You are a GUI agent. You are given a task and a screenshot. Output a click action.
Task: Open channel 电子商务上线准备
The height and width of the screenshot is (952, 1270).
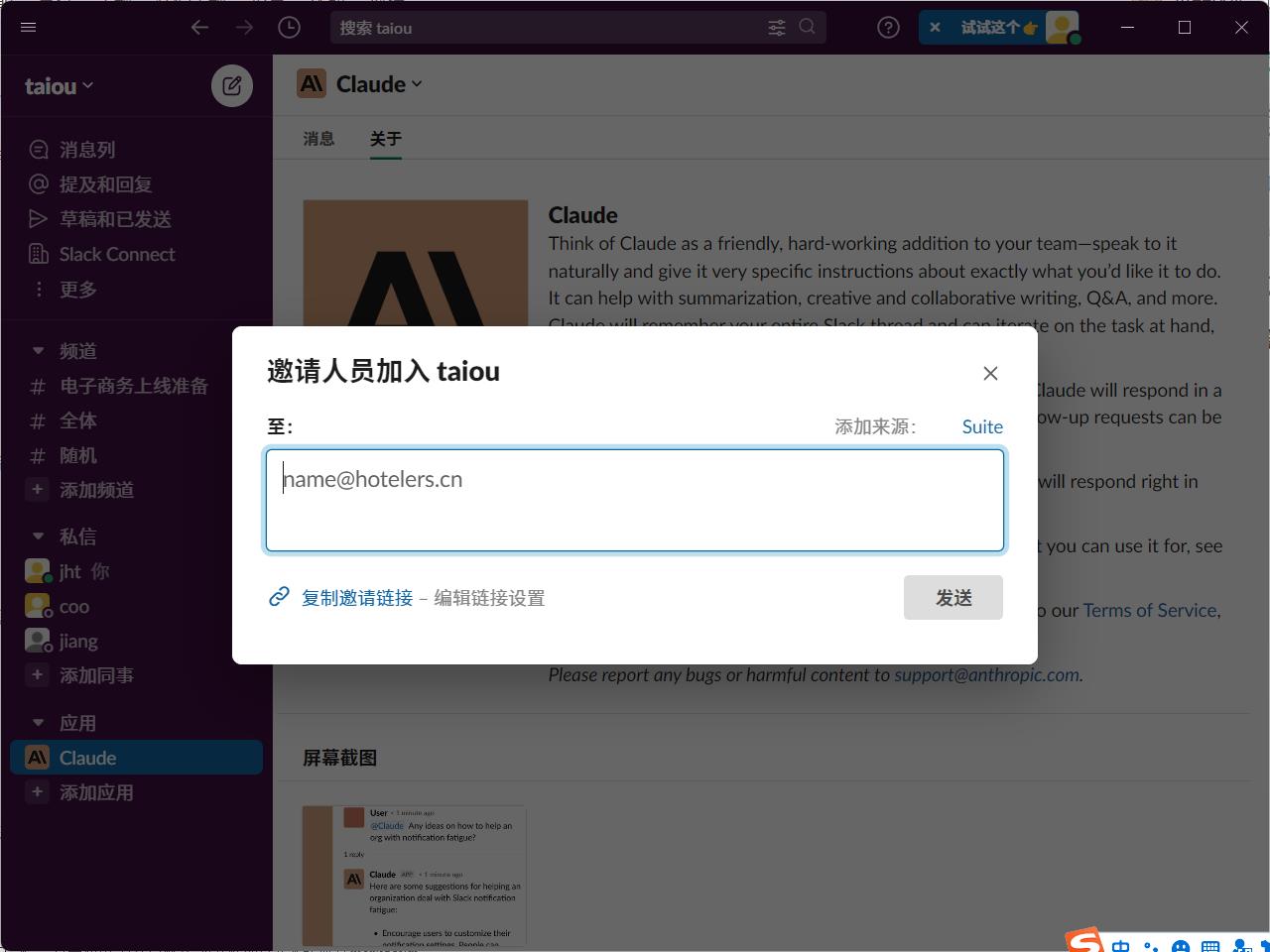(x=136, y=386)
